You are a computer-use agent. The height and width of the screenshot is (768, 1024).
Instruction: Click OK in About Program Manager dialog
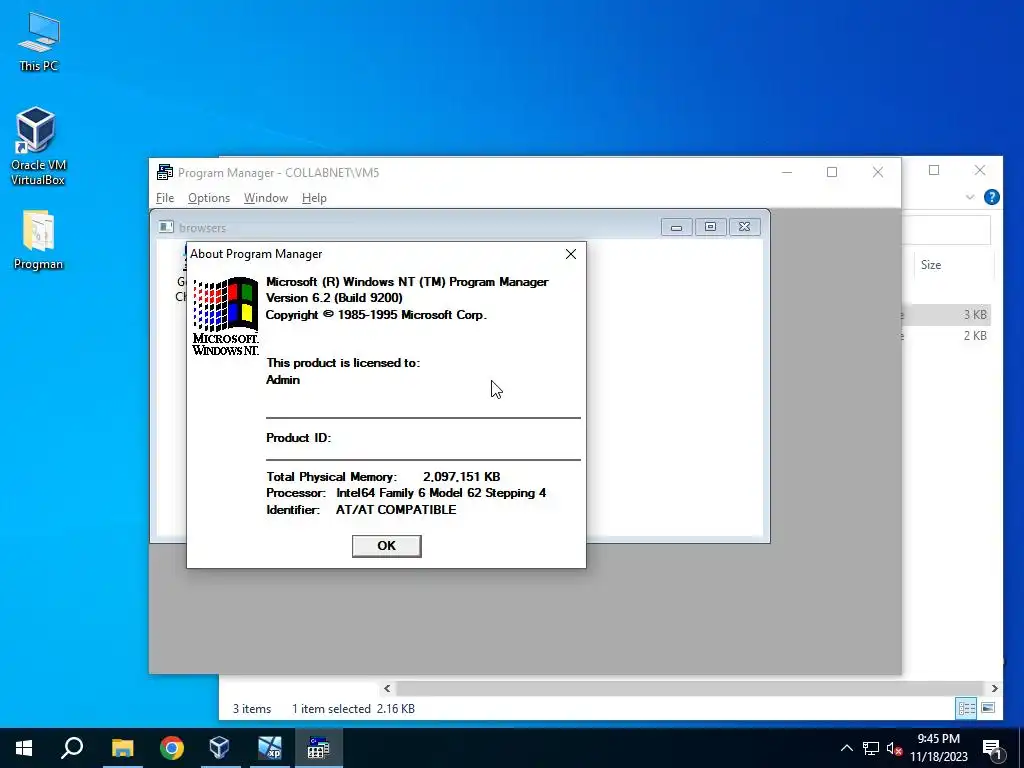[386, 546]
